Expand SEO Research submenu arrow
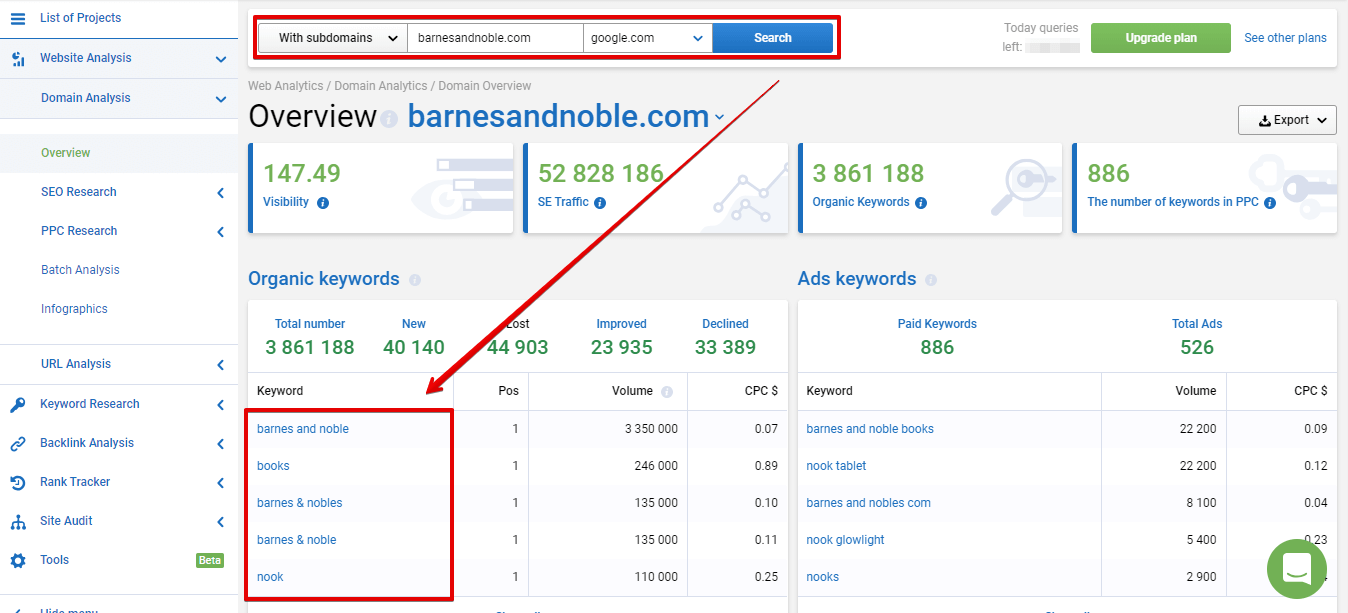This screenshot has height=613, width=1348. 221,193
